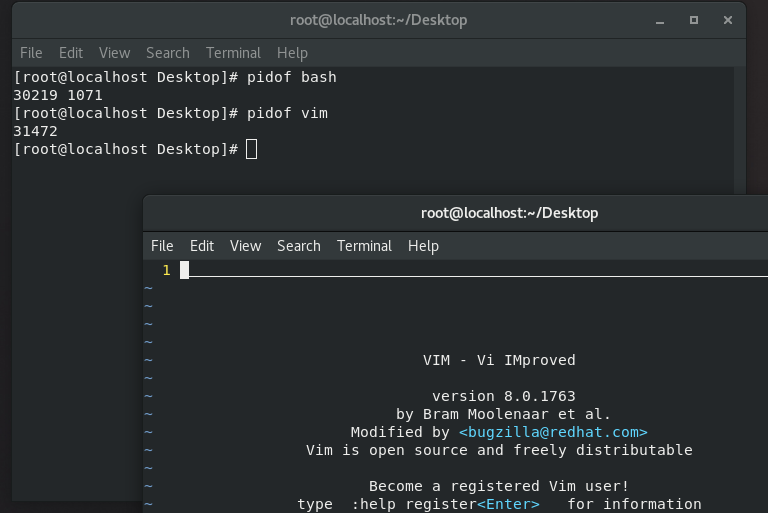Click 'by Bram Moolenaar et al.' text
The image size is (768, 513).
504,414
